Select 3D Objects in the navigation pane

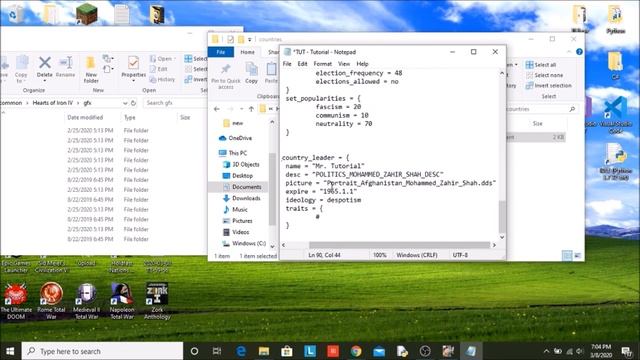[241, 164]
